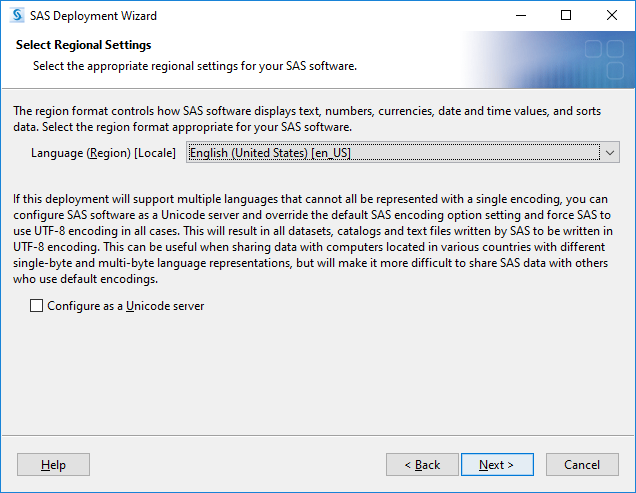Open the English (United States) [en_US] combo box
The height and width of the screenshot is (493, 636).
tap(403, 153)
